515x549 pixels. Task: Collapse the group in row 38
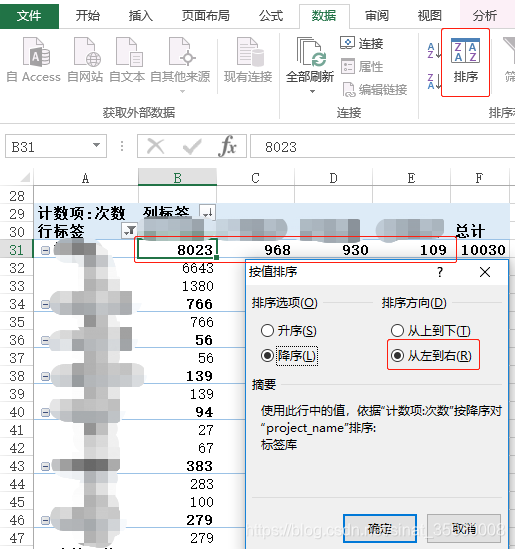tap(45, 376)
